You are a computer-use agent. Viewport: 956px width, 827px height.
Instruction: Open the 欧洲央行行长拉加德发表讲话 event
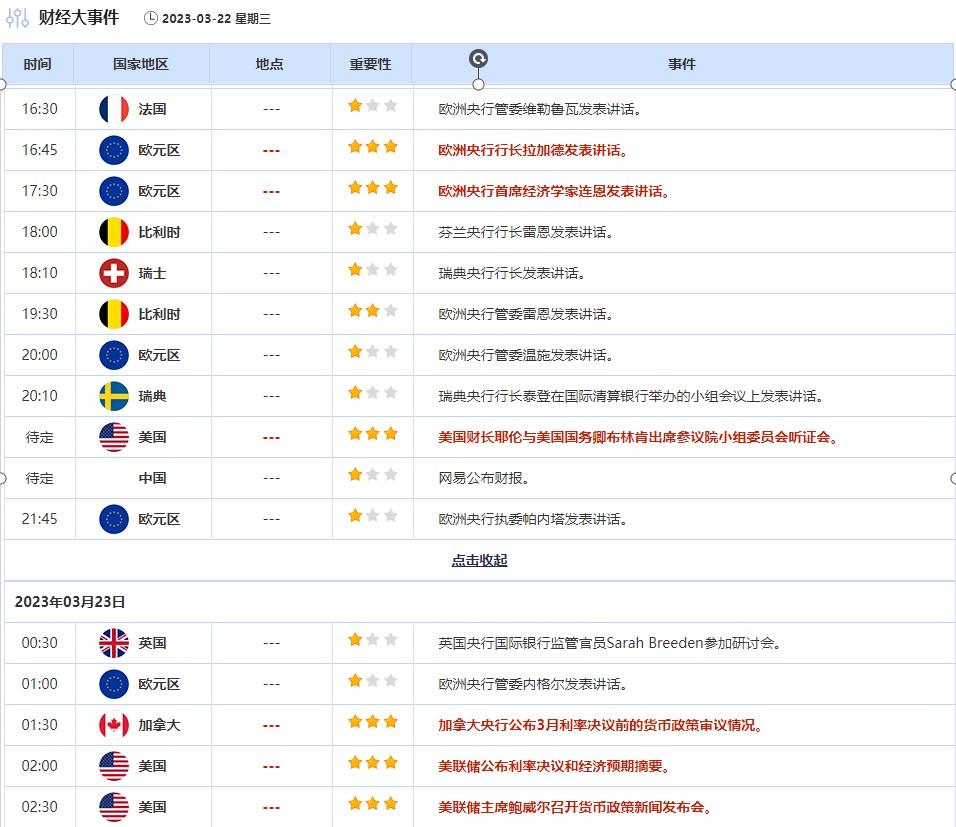(x=533, y=150)
